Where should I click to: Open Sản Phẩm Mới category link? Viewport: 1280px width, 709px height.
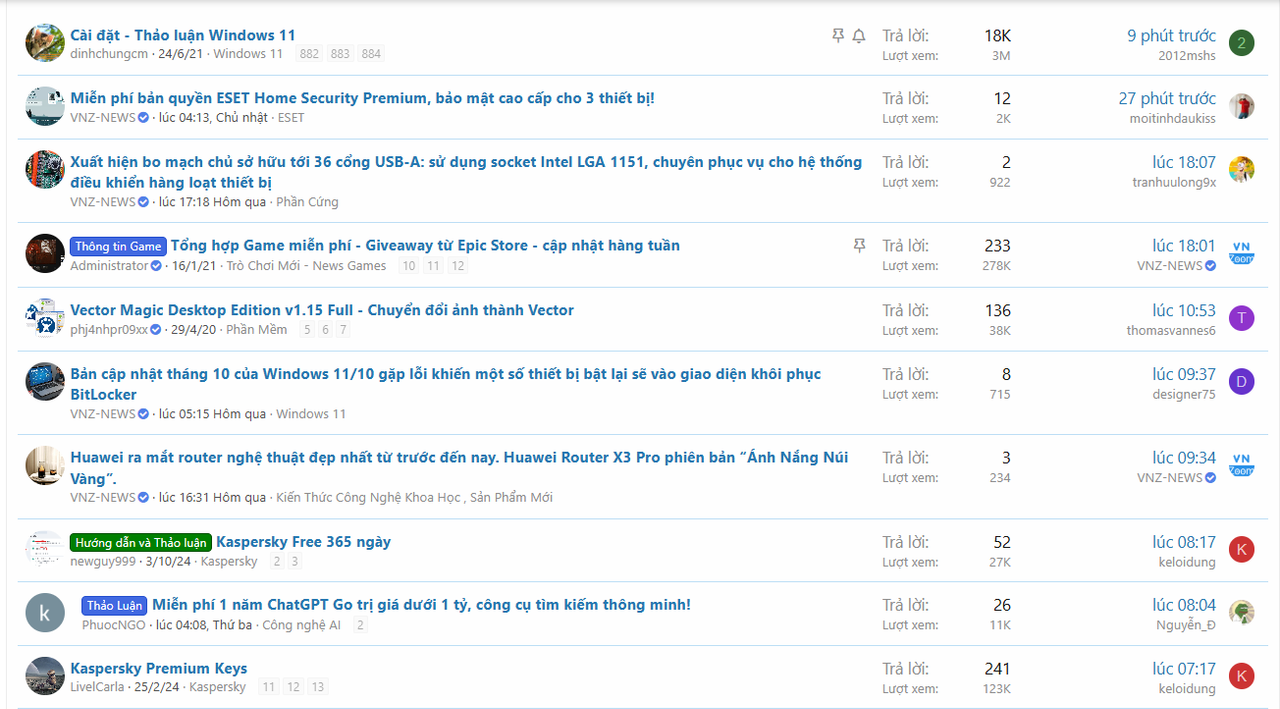click(511, 498)
